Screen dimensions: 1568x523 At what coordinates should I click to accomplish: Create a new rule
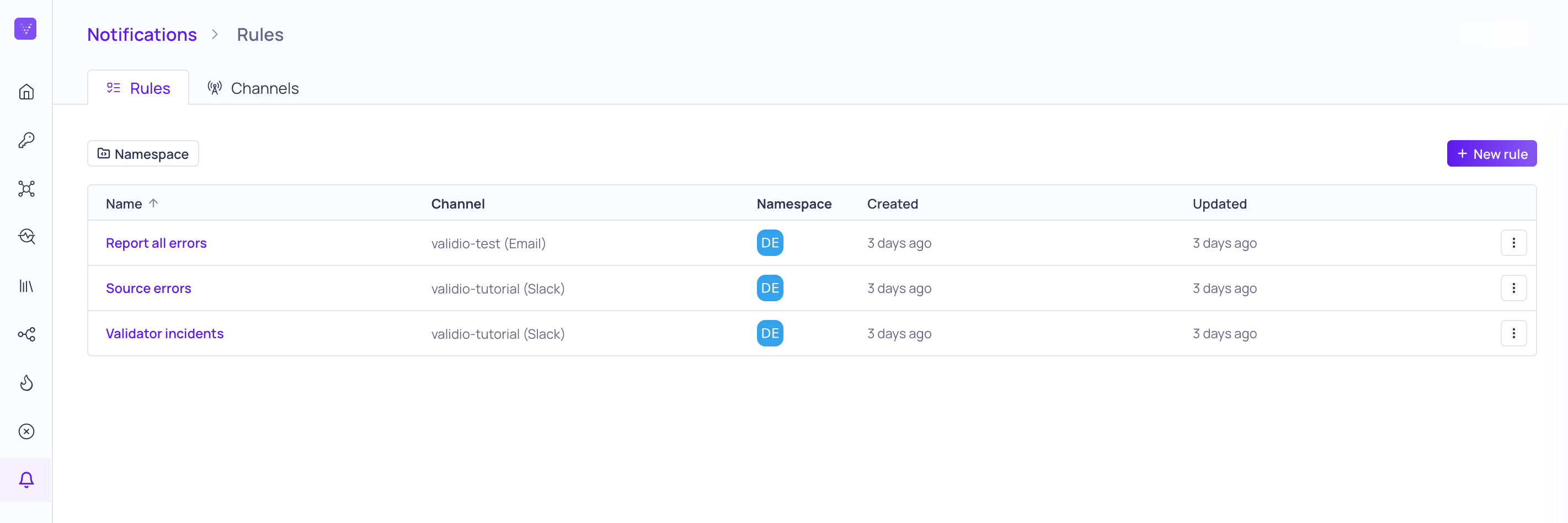(x=1491, y=154)
